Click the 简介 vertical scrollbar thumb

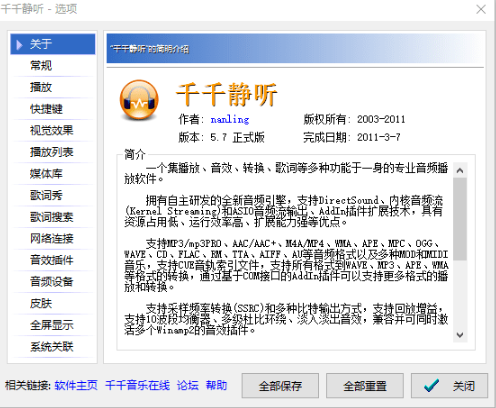(460, 219)
